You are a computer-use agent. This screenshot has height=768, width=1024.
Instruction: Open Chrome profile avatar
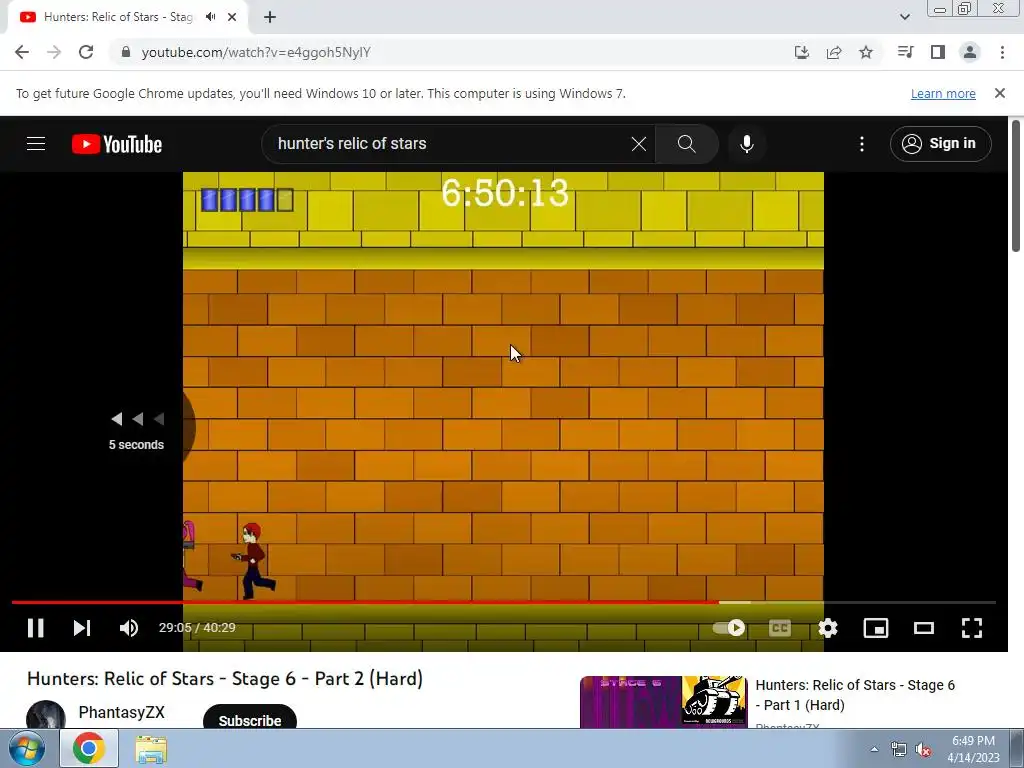pyautogui.click(x=970, y=52)
